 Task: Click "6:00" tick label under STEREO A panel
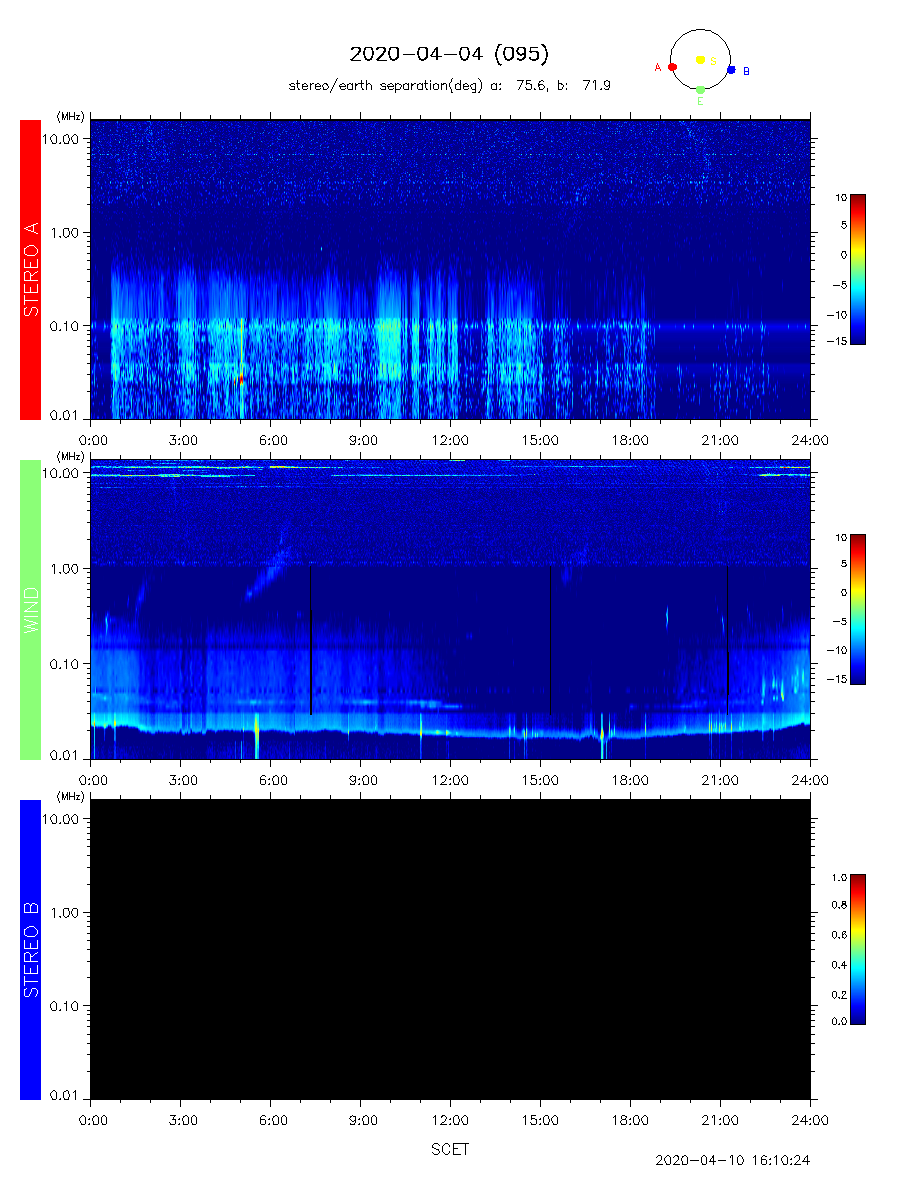tap(272, 439)
